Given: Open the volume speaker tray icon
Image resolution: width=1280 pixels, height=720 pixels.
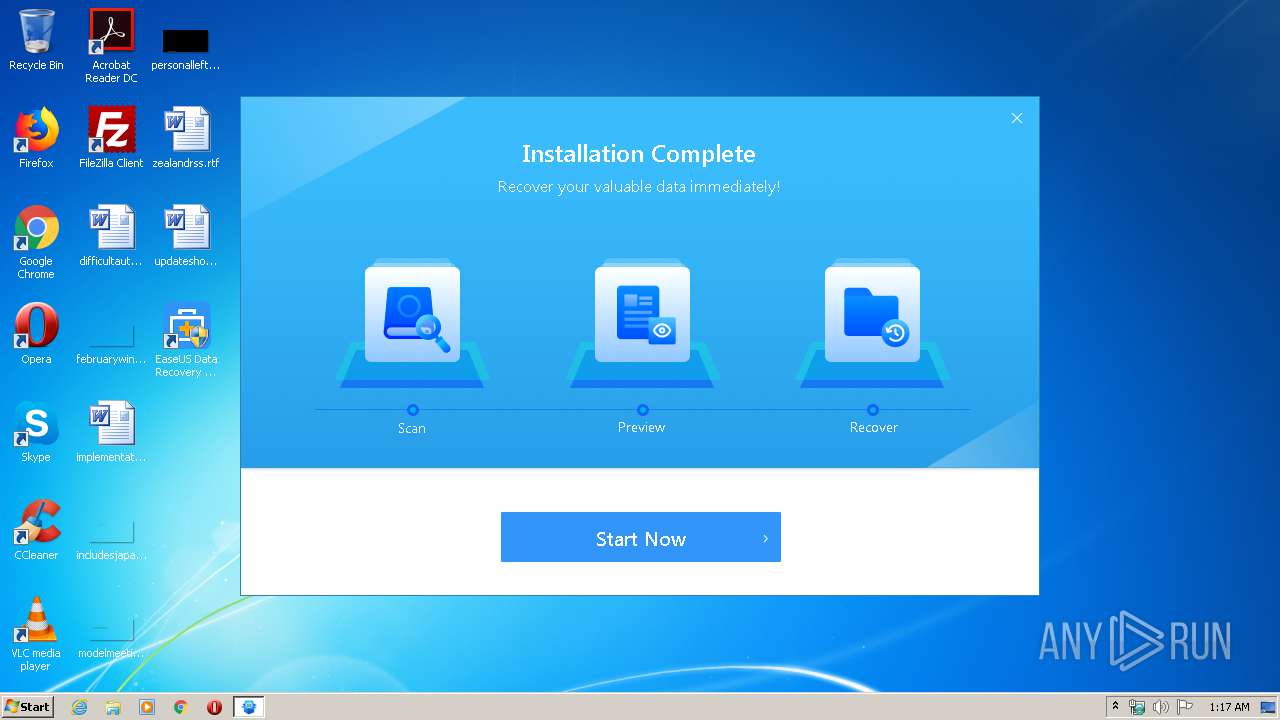Looking at the screenshot, I should (x=1161, y=707).
